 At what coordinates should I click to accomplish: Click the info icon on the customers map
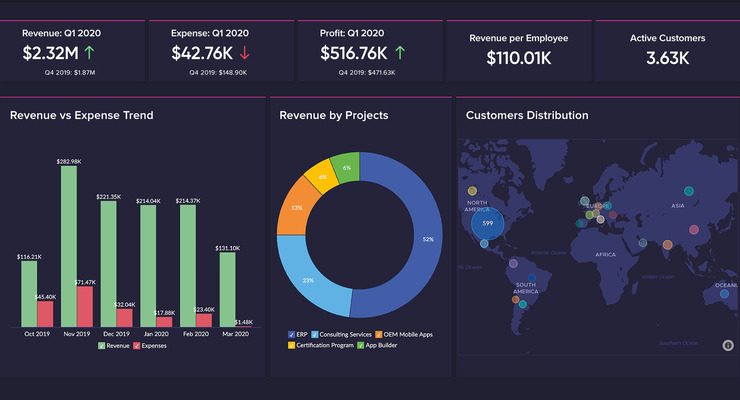(x=728, y=346)
